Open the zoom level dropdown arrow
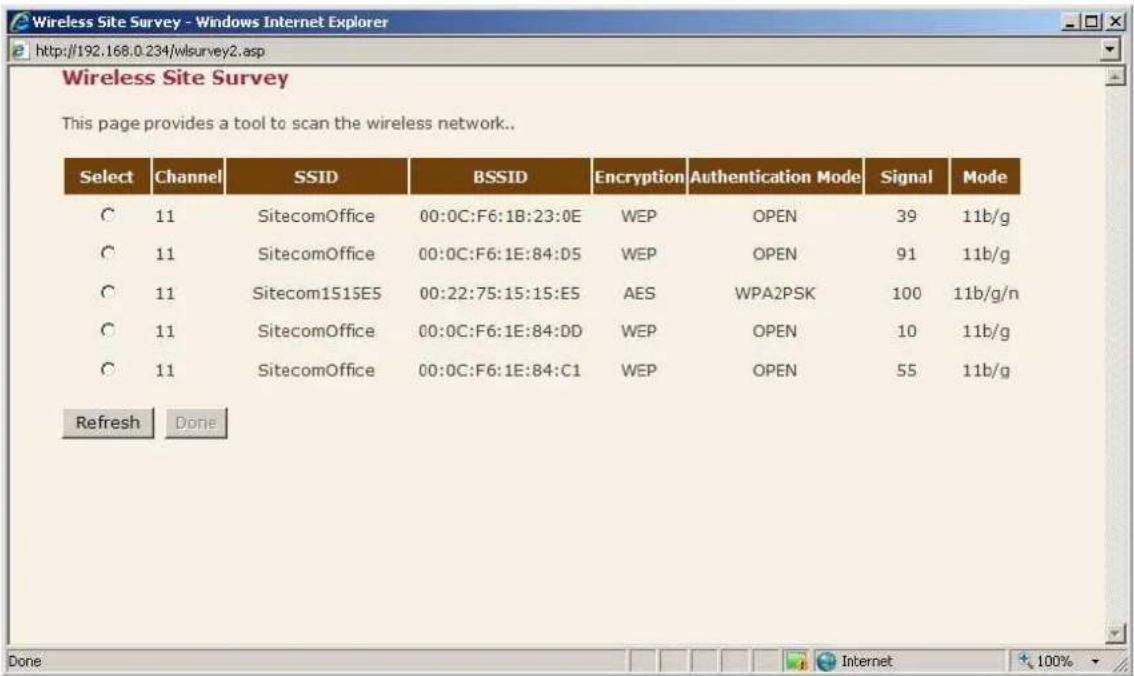The height and width of the screenshot is (676, 1134). (x=1096, y=661)
